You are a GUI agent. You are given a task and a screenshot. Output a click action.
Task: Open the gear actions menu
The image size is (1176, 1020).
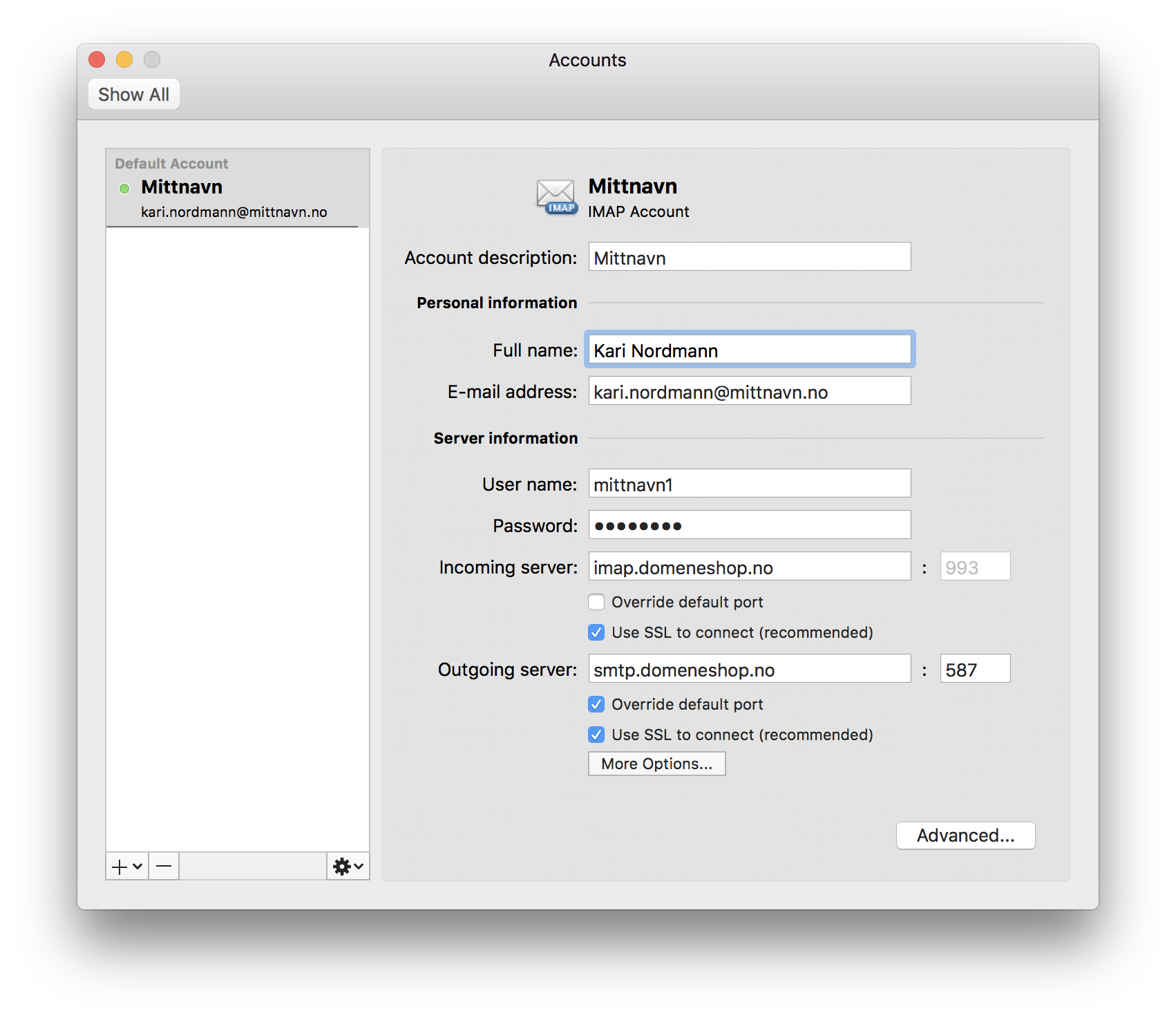pyautogui.click(x=348, y=867)
